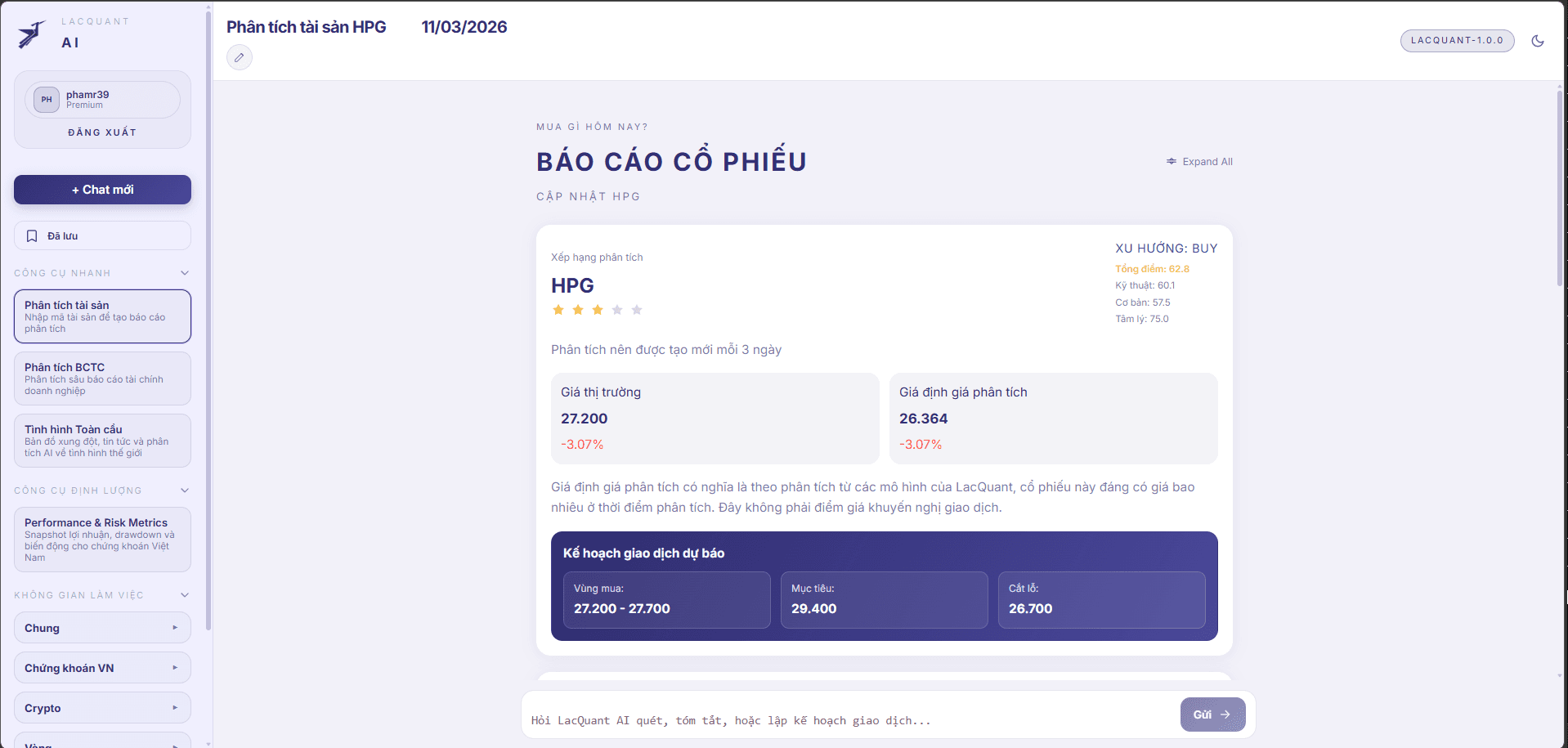This screenshot has height=748, width=1568.
Task: Expand the Chứng khoán VN workspace
Action: pos(102,667)
